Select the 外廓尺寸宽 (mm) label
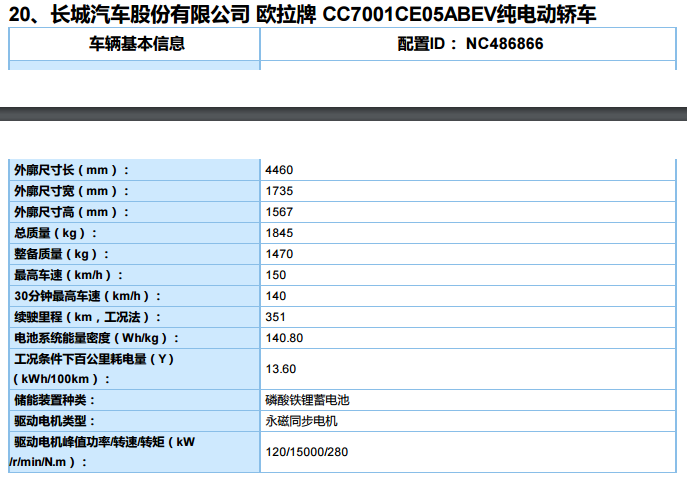 [x=72, y=191]
